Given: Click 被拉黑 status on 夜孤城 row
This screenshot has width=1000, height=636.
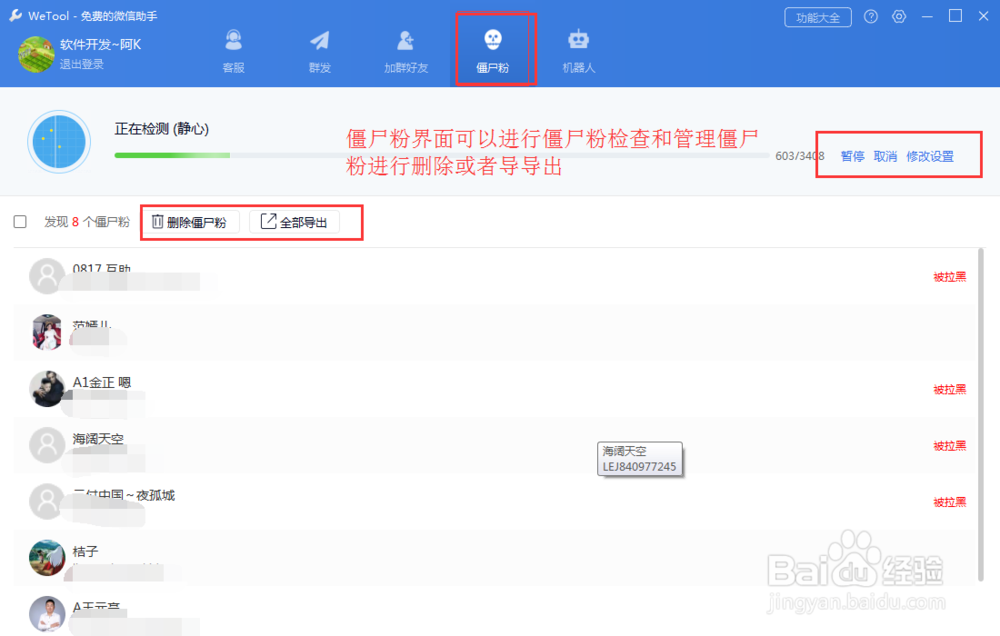Looking at the screenshot, I should (x=950, y=502).
